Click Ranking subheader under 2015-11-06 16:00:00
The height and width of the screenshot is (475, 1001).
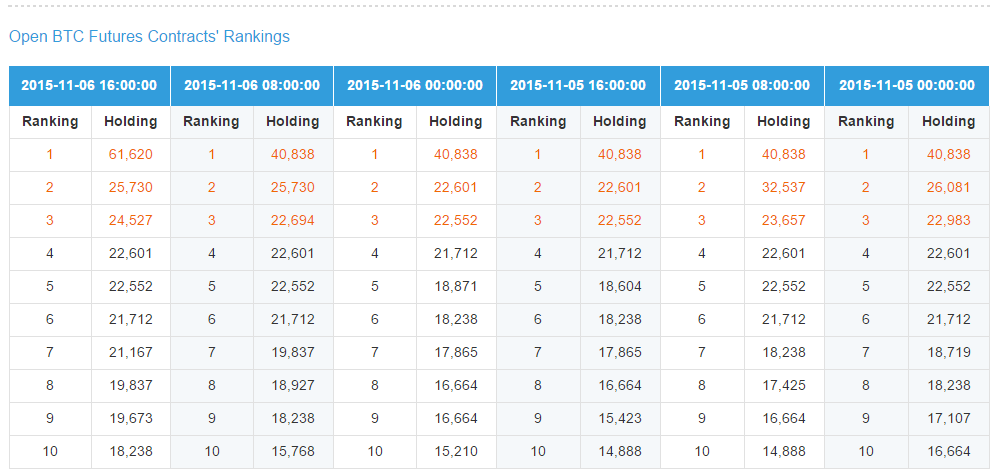[50, 121]
